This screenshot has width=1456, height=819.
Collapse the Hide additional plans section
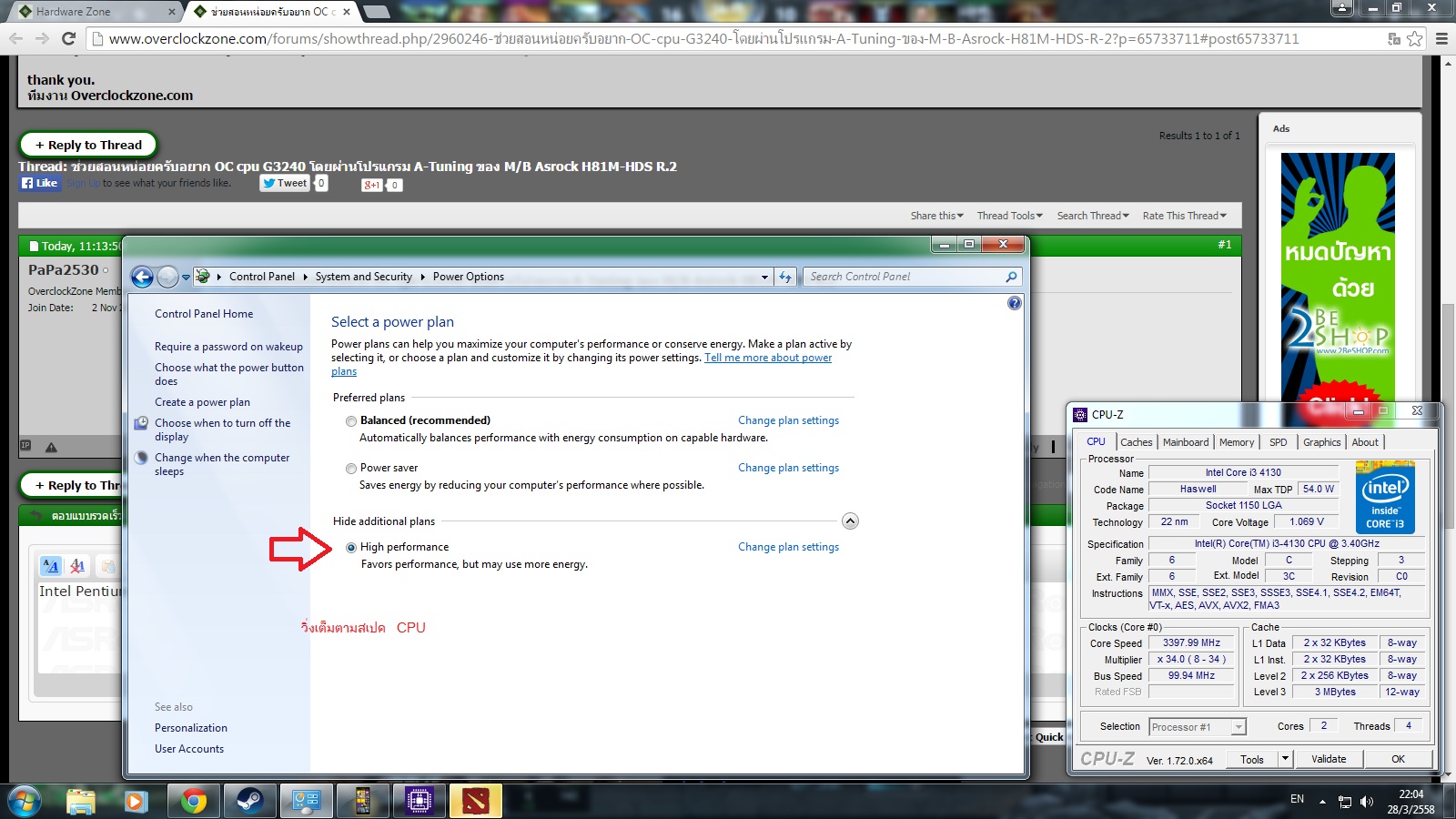click(850, 521)
